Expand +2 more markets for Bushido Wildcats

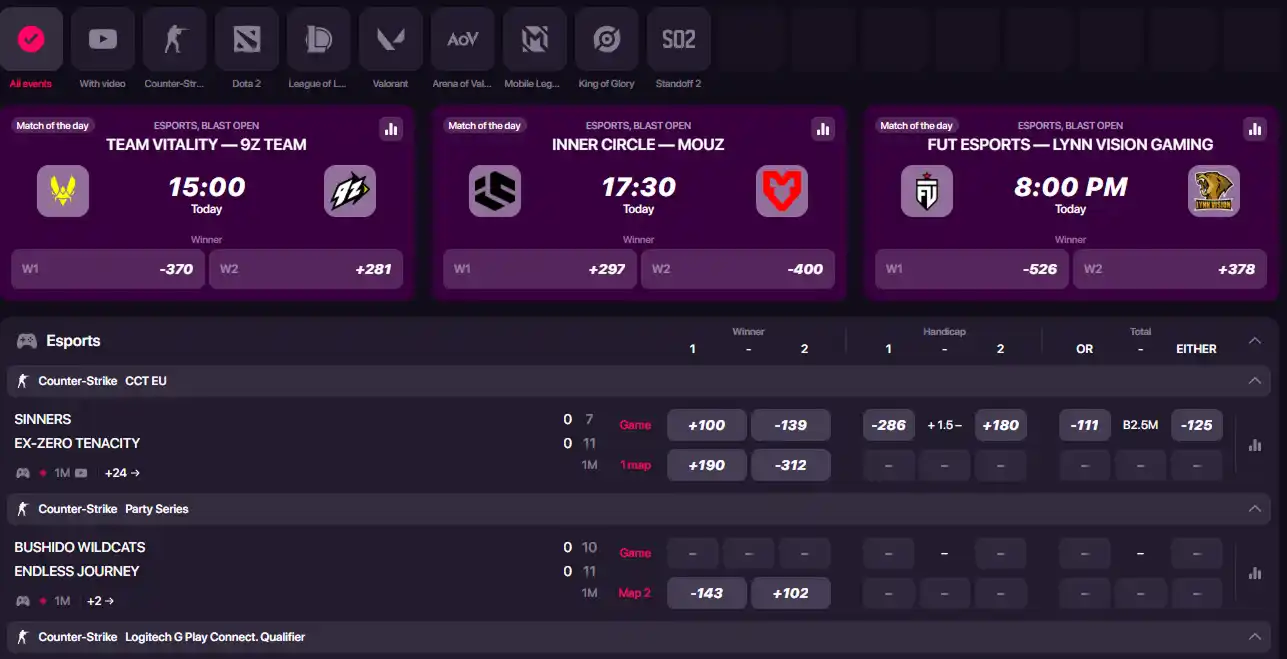click(x=100, y=601)
